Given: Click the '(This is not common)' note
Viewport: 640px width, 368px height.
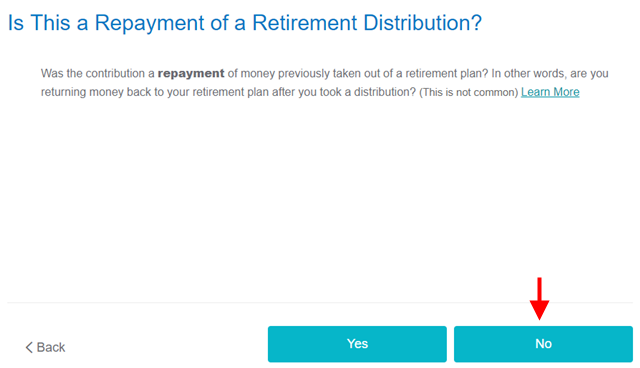Looking at the screenshot, I should (469, 92).
